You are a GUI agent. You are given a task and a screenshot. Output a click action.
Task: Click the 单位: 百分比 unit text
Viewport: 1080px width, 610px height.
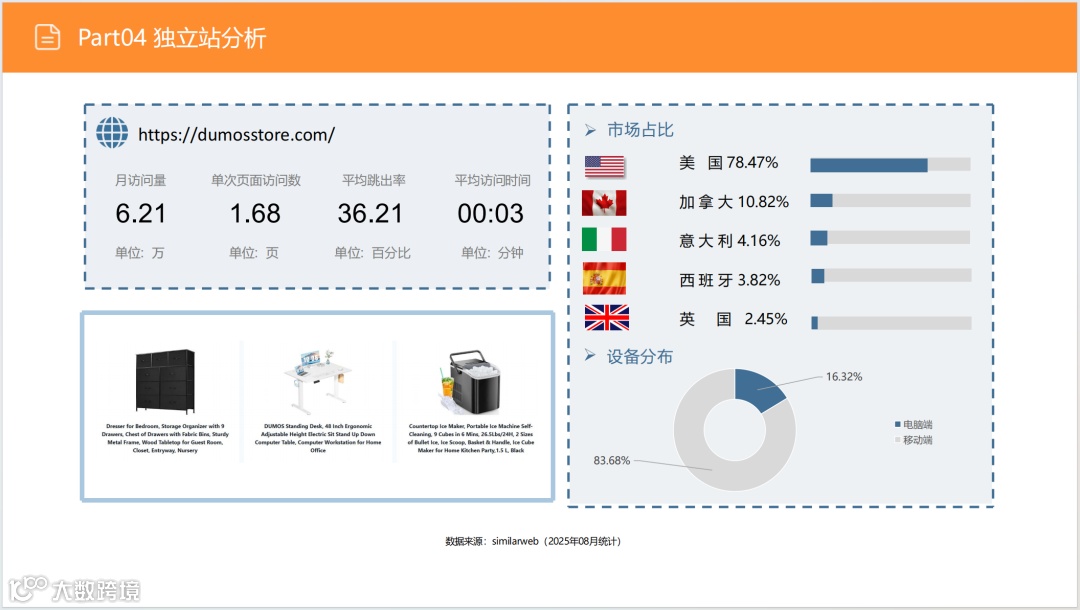point(373,253)
